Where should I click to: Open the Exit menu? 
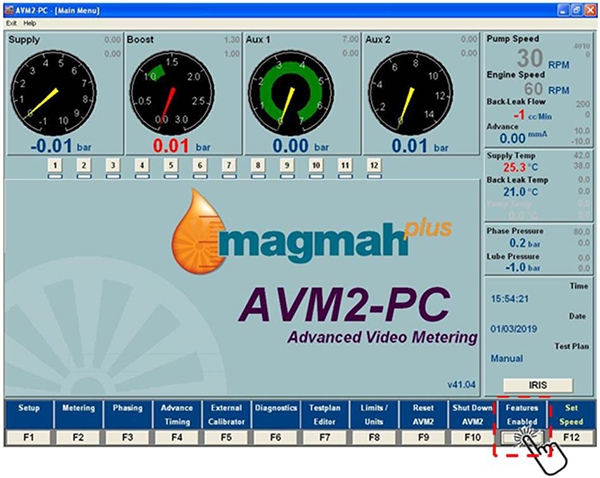click(11, 23)
